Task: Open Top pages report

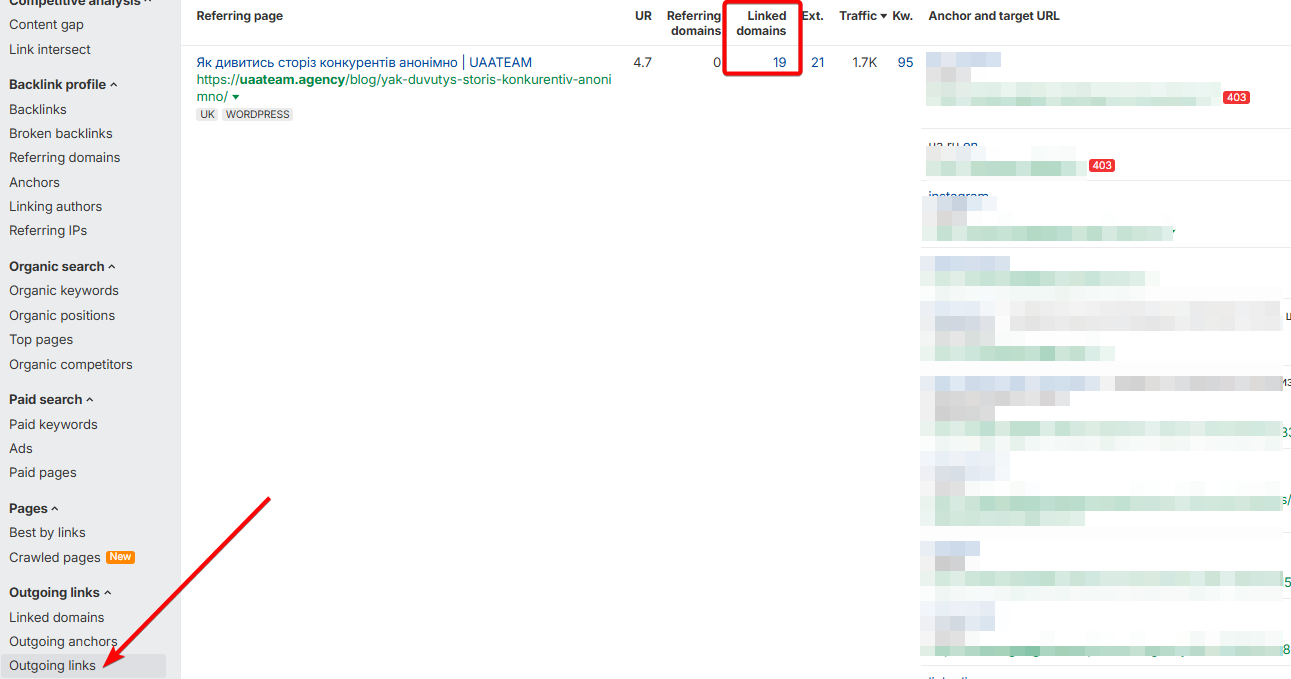Action: 41,340
